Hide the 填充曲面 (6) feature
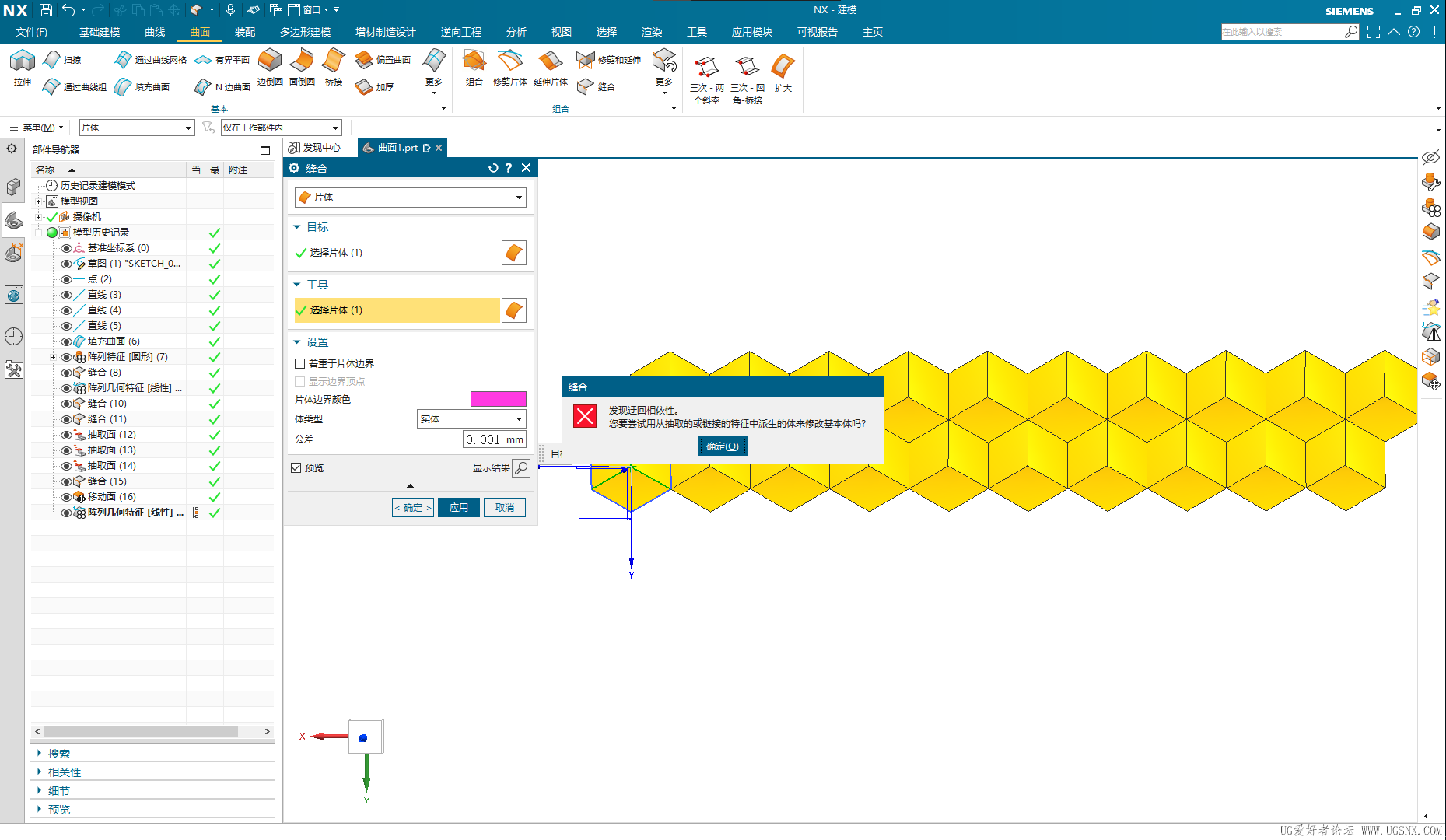 click(x=66, y=341)
